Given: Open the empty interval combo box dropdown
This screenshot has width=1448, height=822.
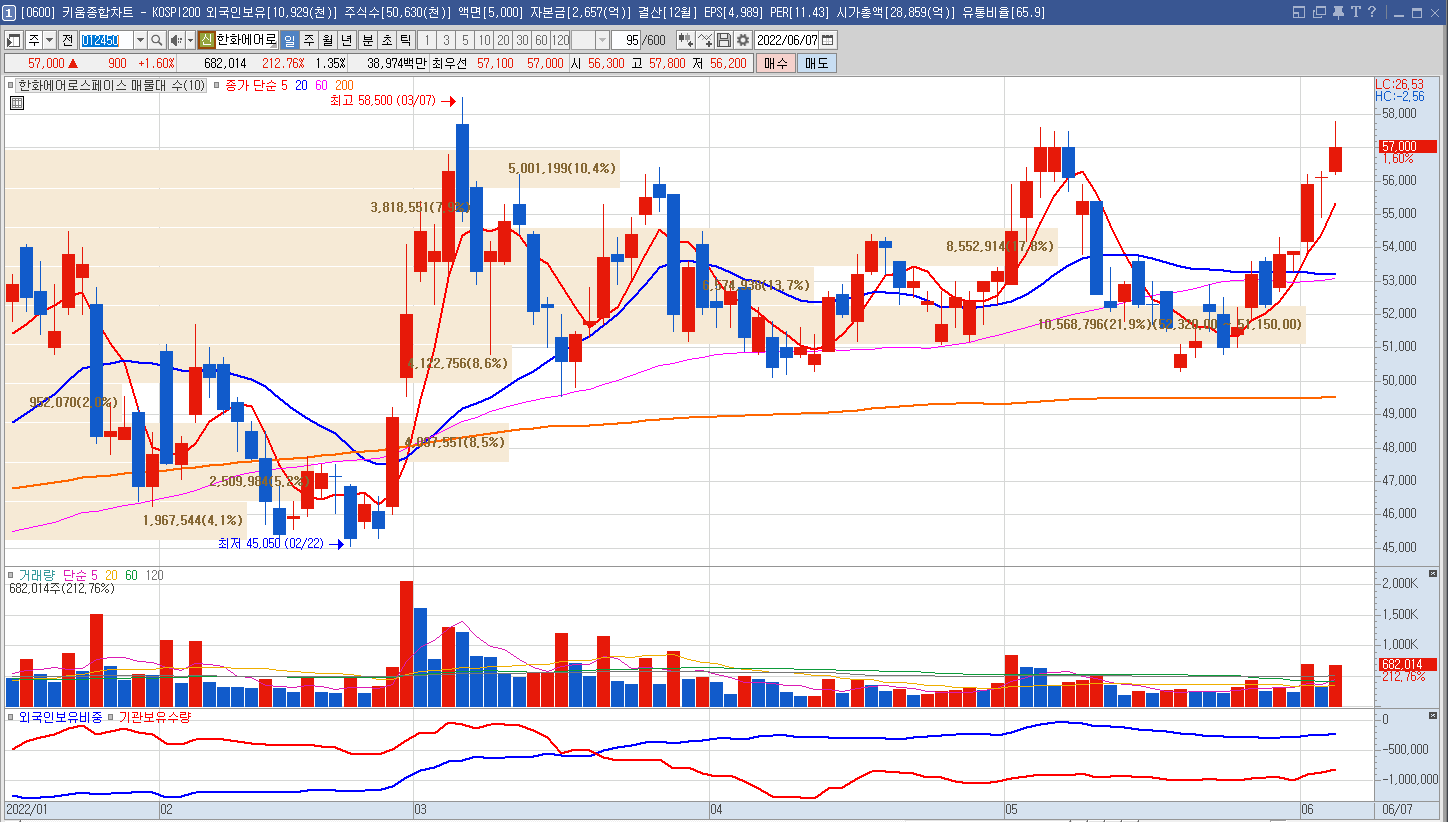Looking at the screenshot, I should tap(602, 40).
